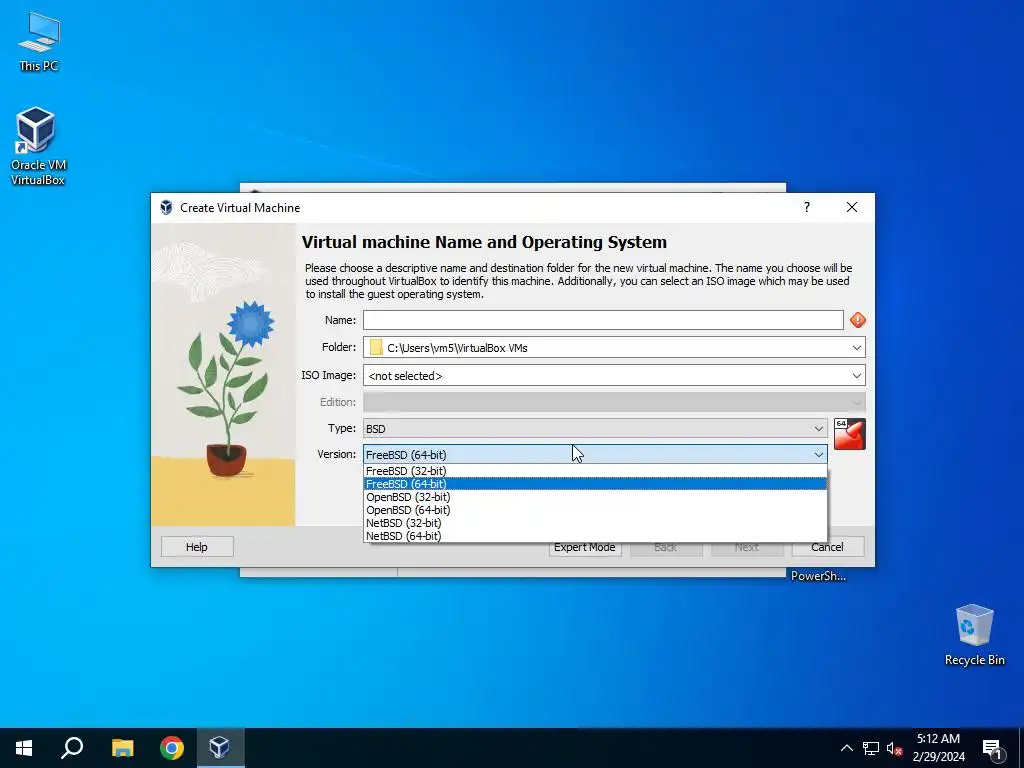Switch to Expert Mode
The image size is (1024, 768).
(584, 548)
